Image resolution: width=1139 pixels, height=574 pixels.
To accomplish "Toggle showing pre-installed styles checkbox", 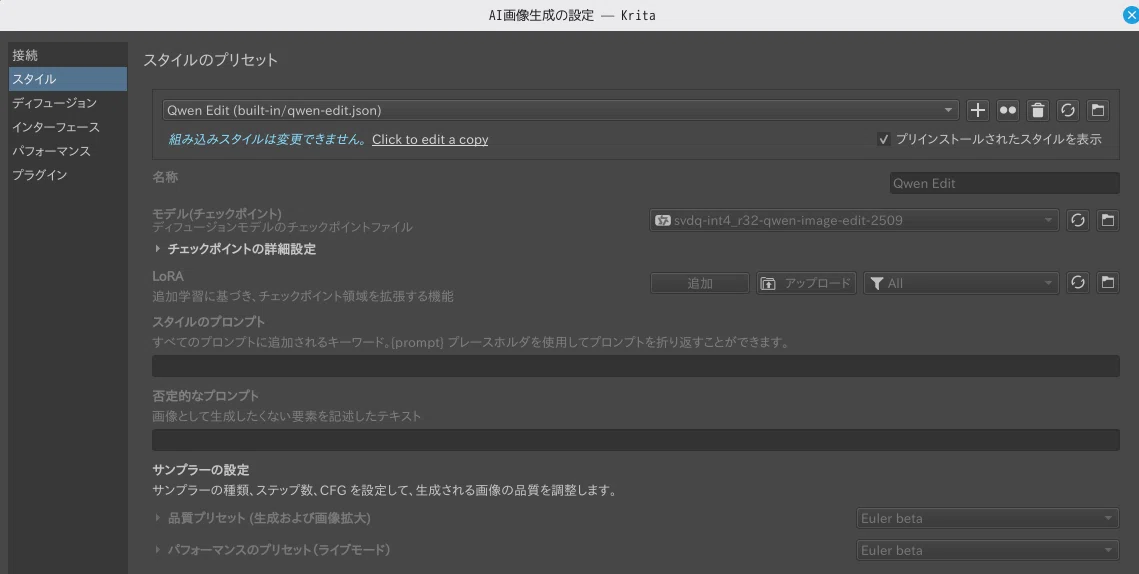I will (884, 140).
